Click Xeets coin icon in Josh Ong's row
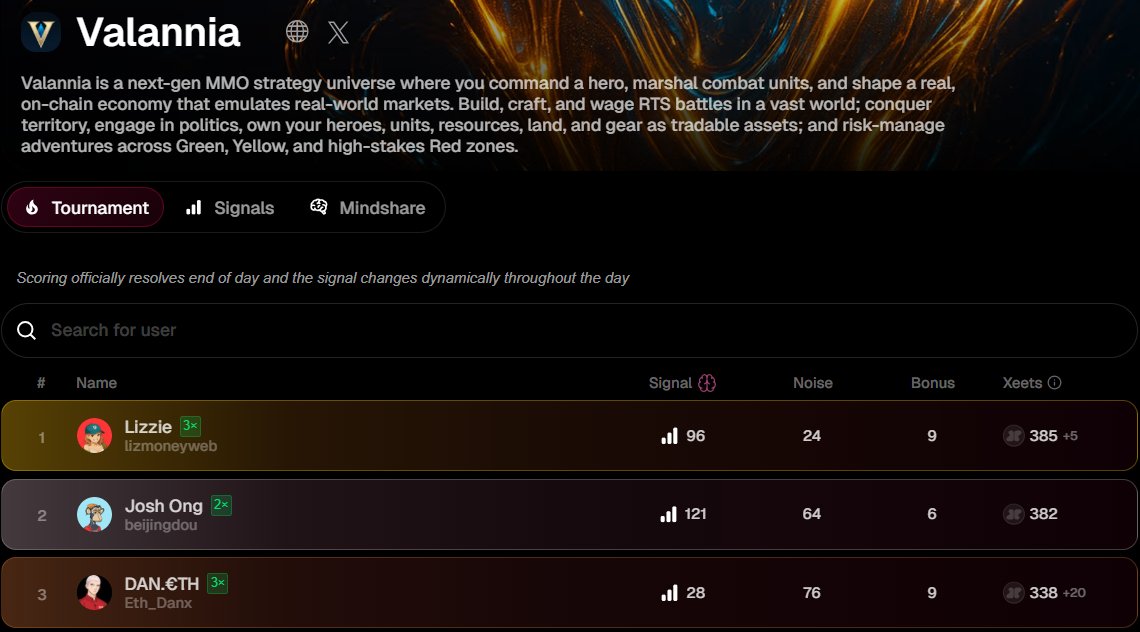The height and width of the screenshot is (632, 1140). tap(1013, 514)
